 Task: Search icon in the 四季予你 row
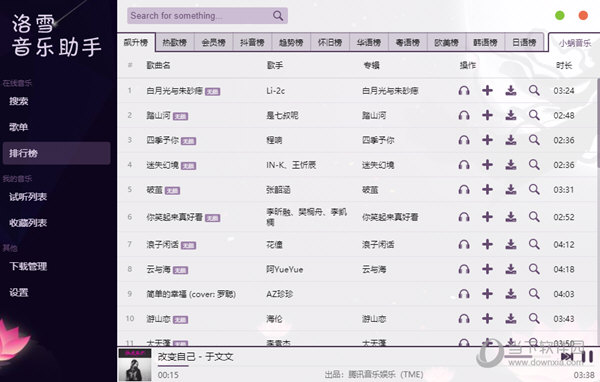534,140
